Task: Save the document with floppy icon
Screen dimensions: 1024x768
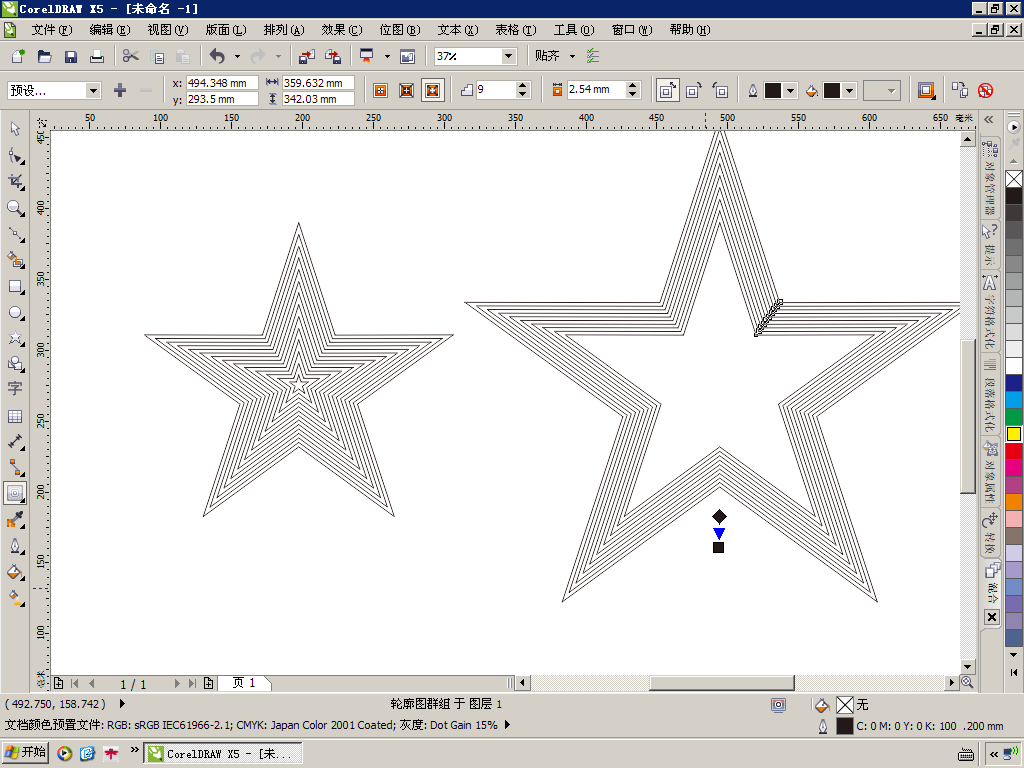Action: 71,56
